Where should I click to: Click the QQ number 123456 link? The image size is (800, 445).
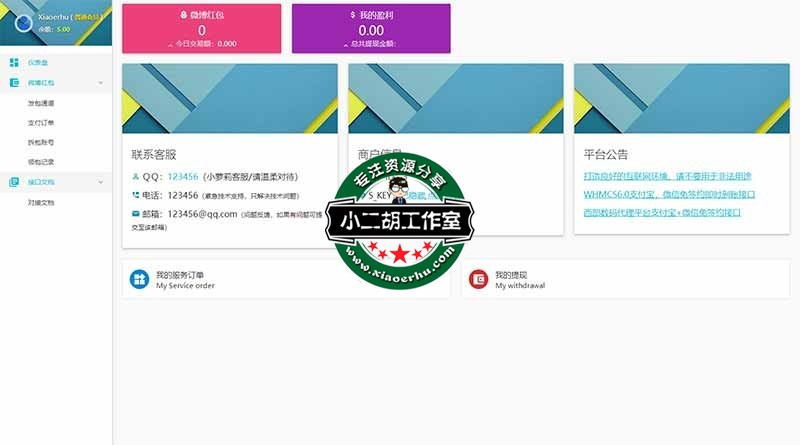(183, 177)
